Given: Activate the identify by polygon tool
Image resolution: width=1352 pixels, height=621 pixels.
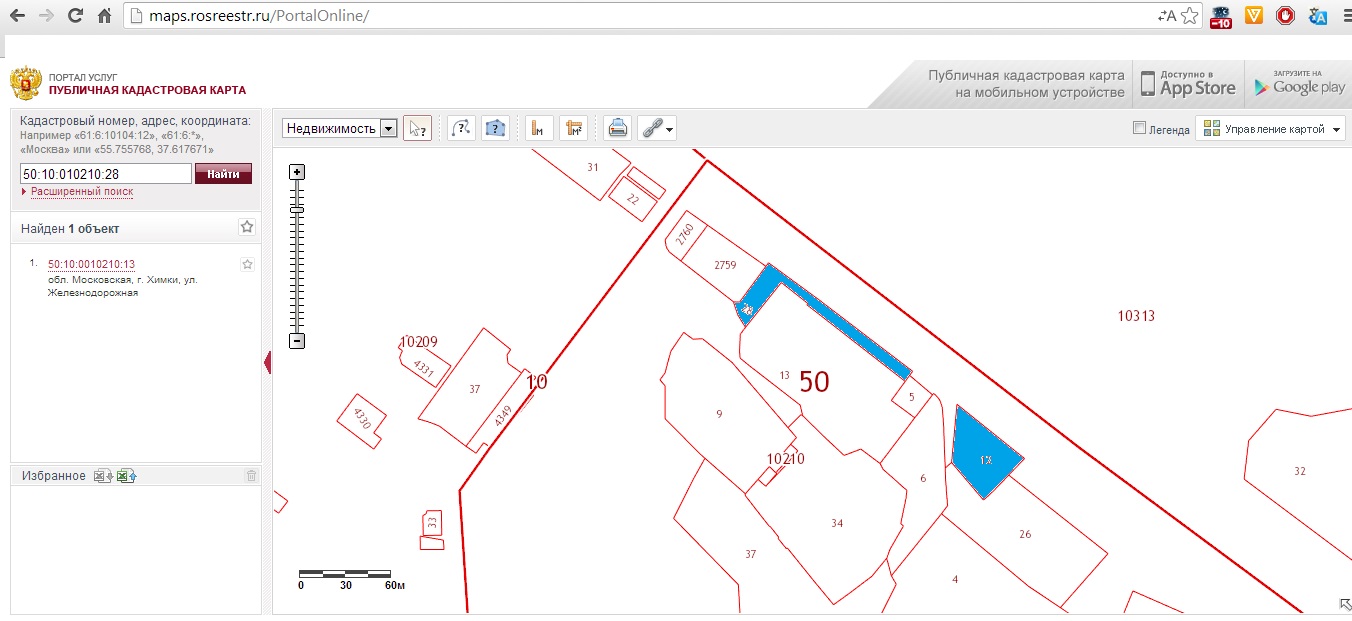Looking at the screenshot, I should [x=495, y=128].
